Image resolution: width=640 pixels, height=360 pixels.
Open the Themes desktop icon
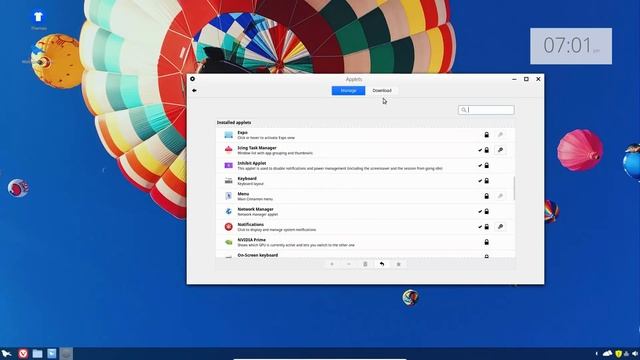pos(38,20)
